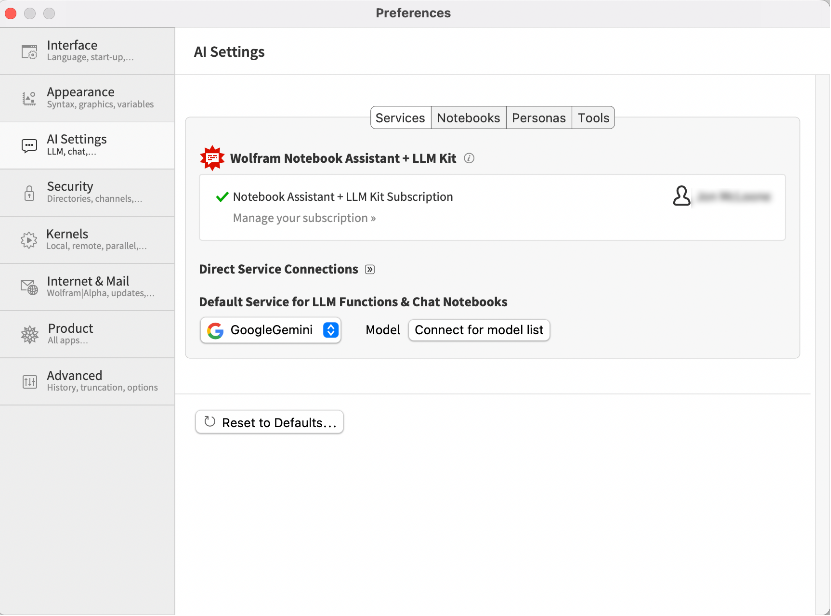Switch to the Notebooks tab
Screen dimensions: 831x616
pyautogui.click(x=468, y=118)
